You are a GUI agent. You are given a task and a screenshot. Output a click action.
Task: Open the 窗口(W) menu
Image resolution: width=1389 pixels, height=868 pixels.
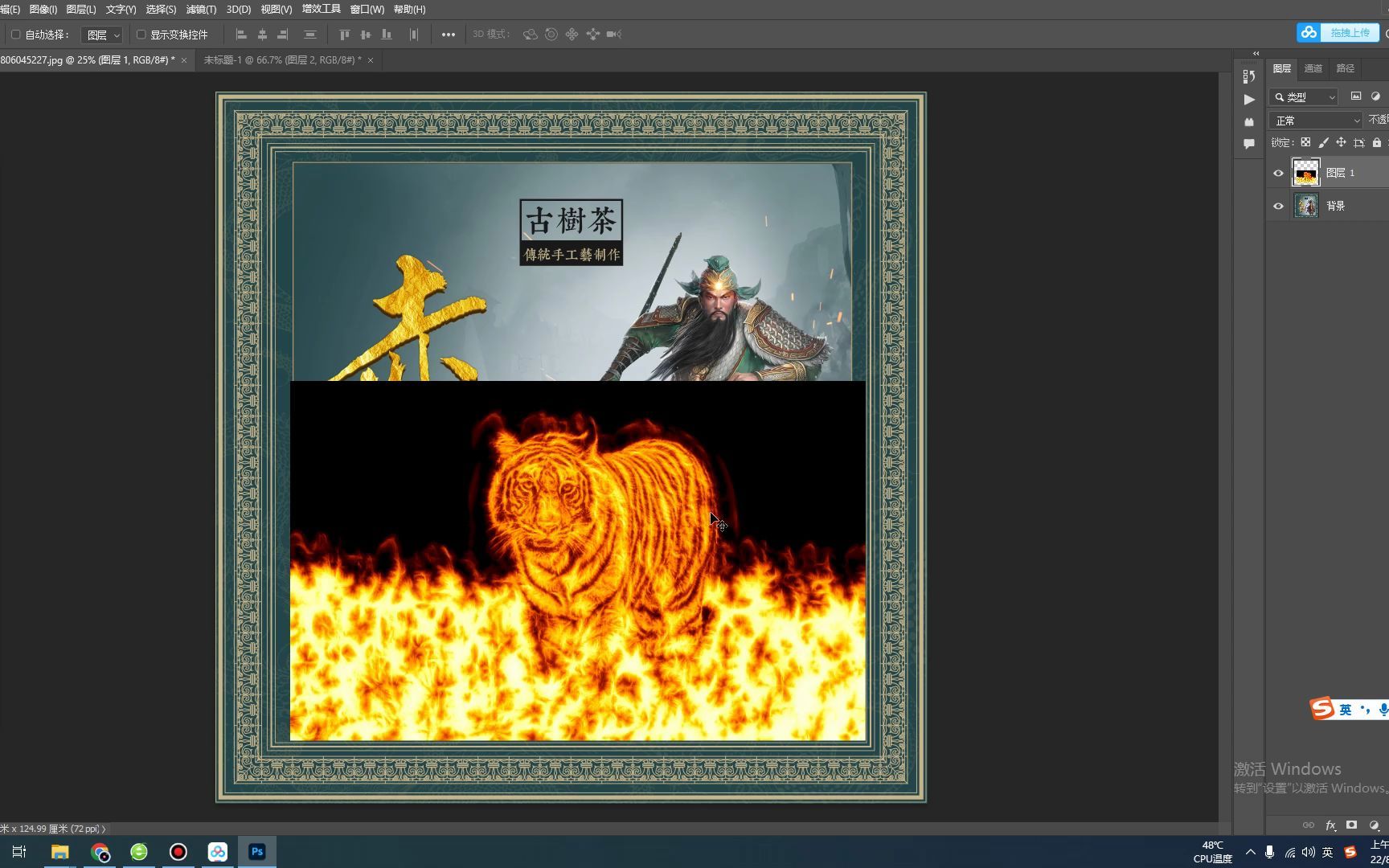(367, 10)
